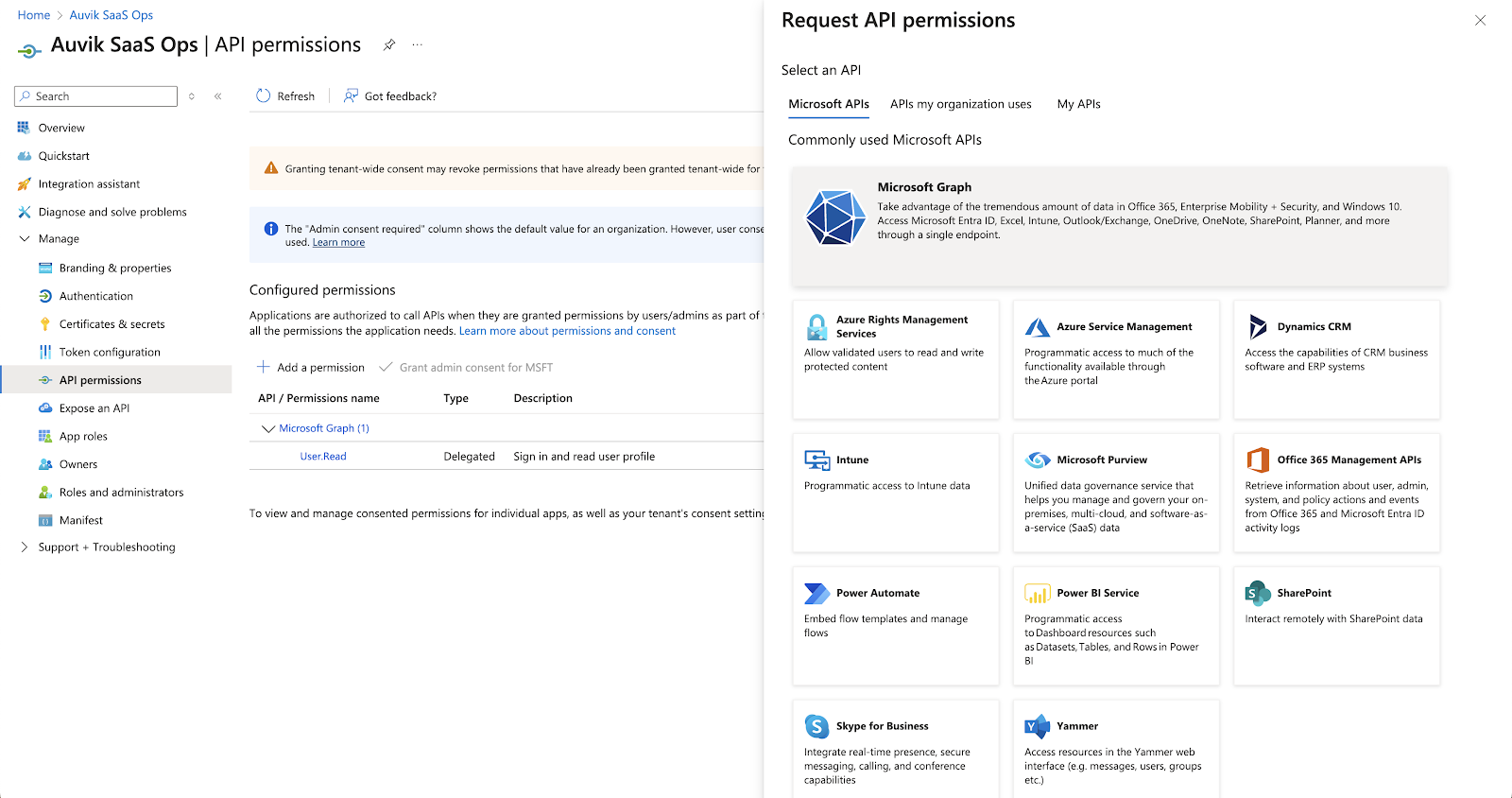Click the Delegated type cell
The width and height of the screenshot is (1512, 798).
click(470, 457)
